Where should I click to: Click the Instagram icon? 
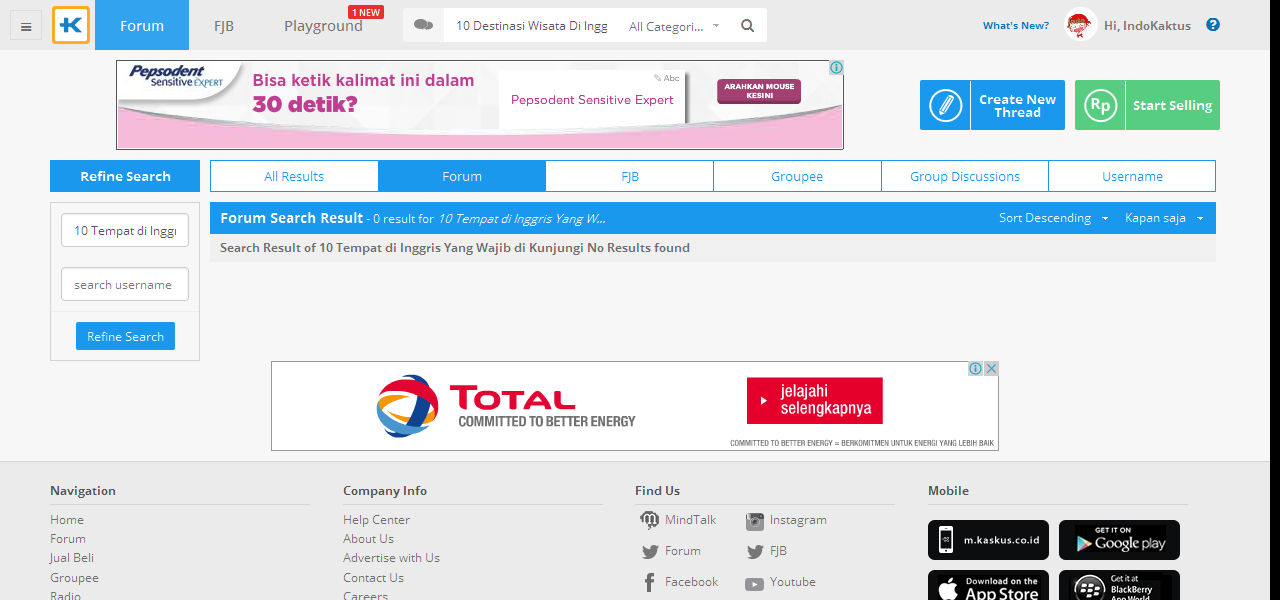[x=755, y=521]
